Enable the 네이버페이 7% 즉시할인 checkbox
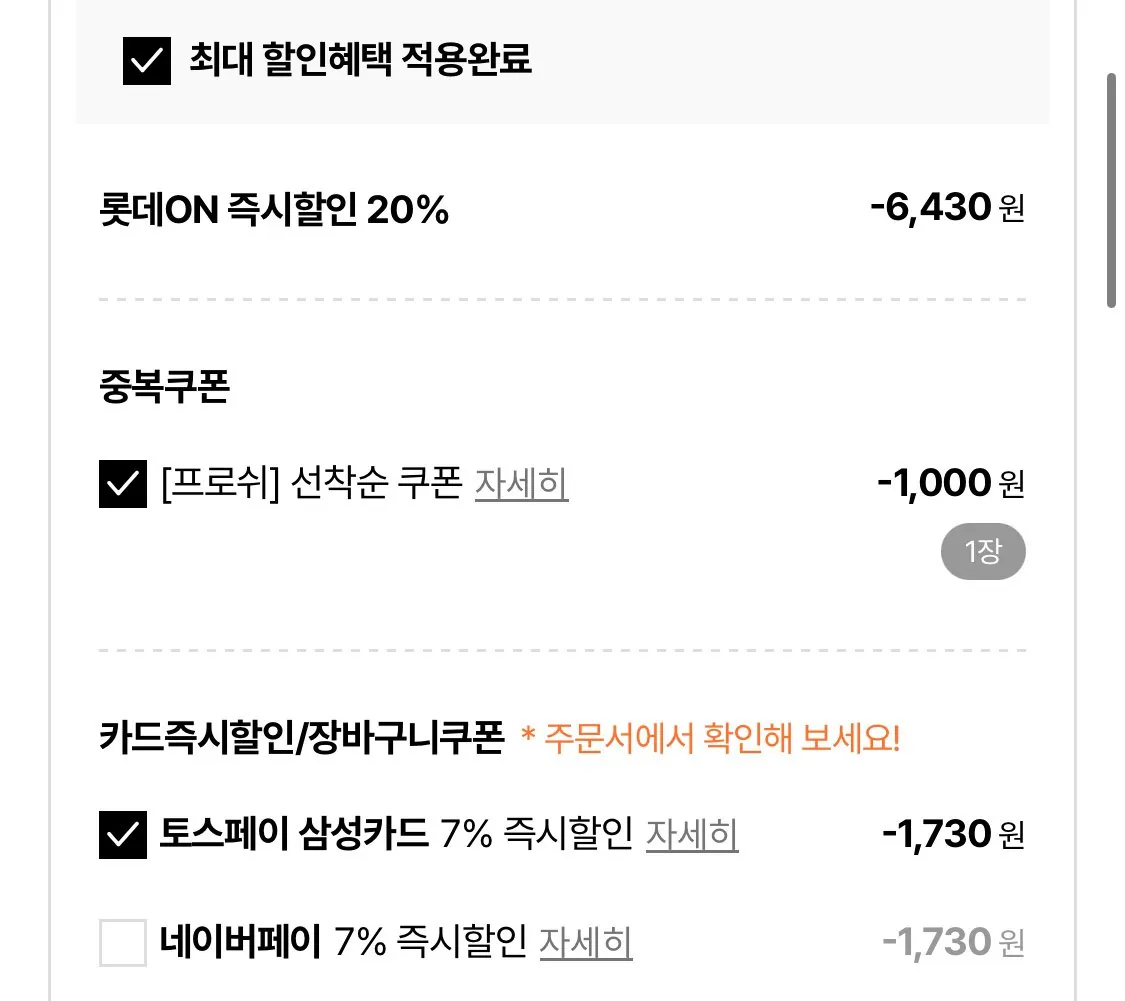The image size is (1125, 1001). point(123,942)
